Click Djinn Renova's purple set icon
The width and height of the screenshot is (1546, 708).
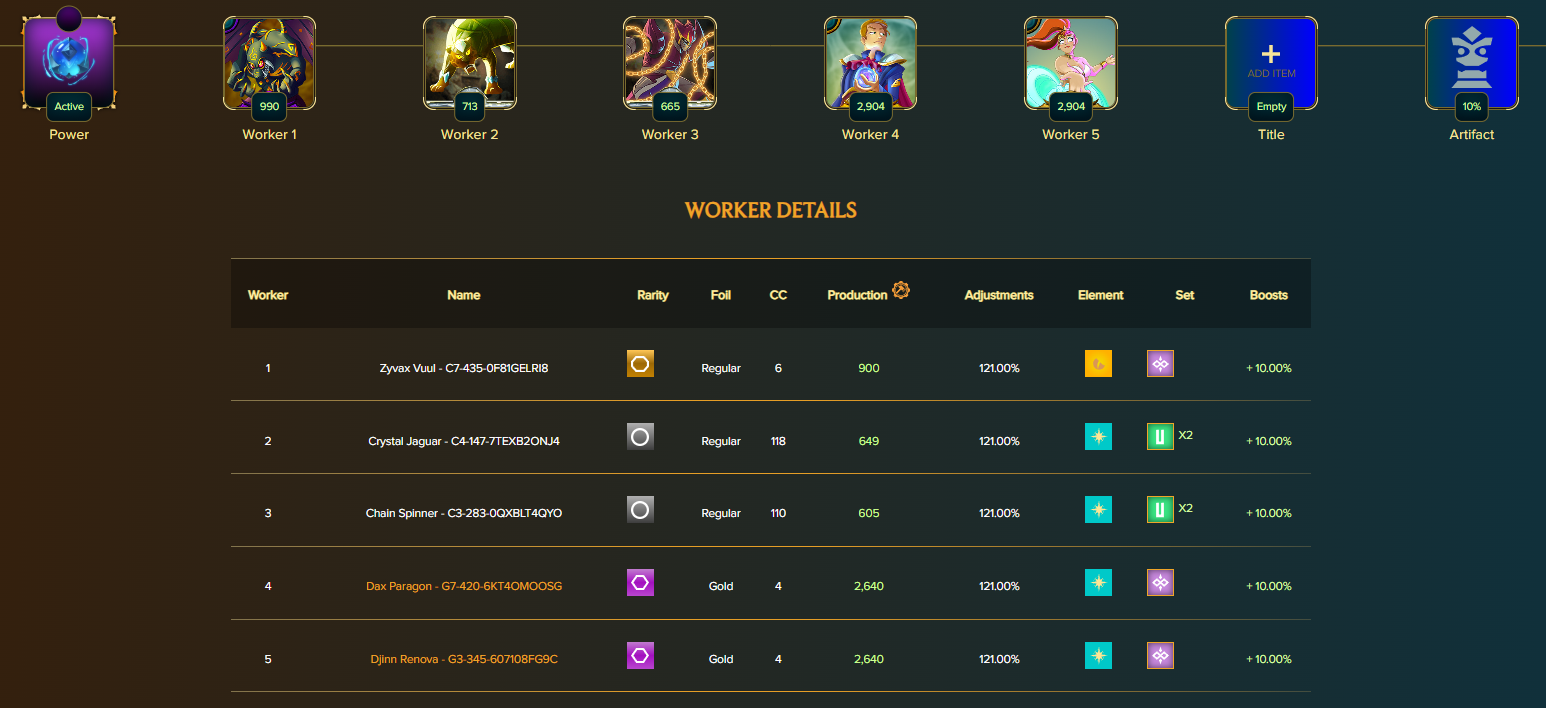click(x=1160, y=655)
